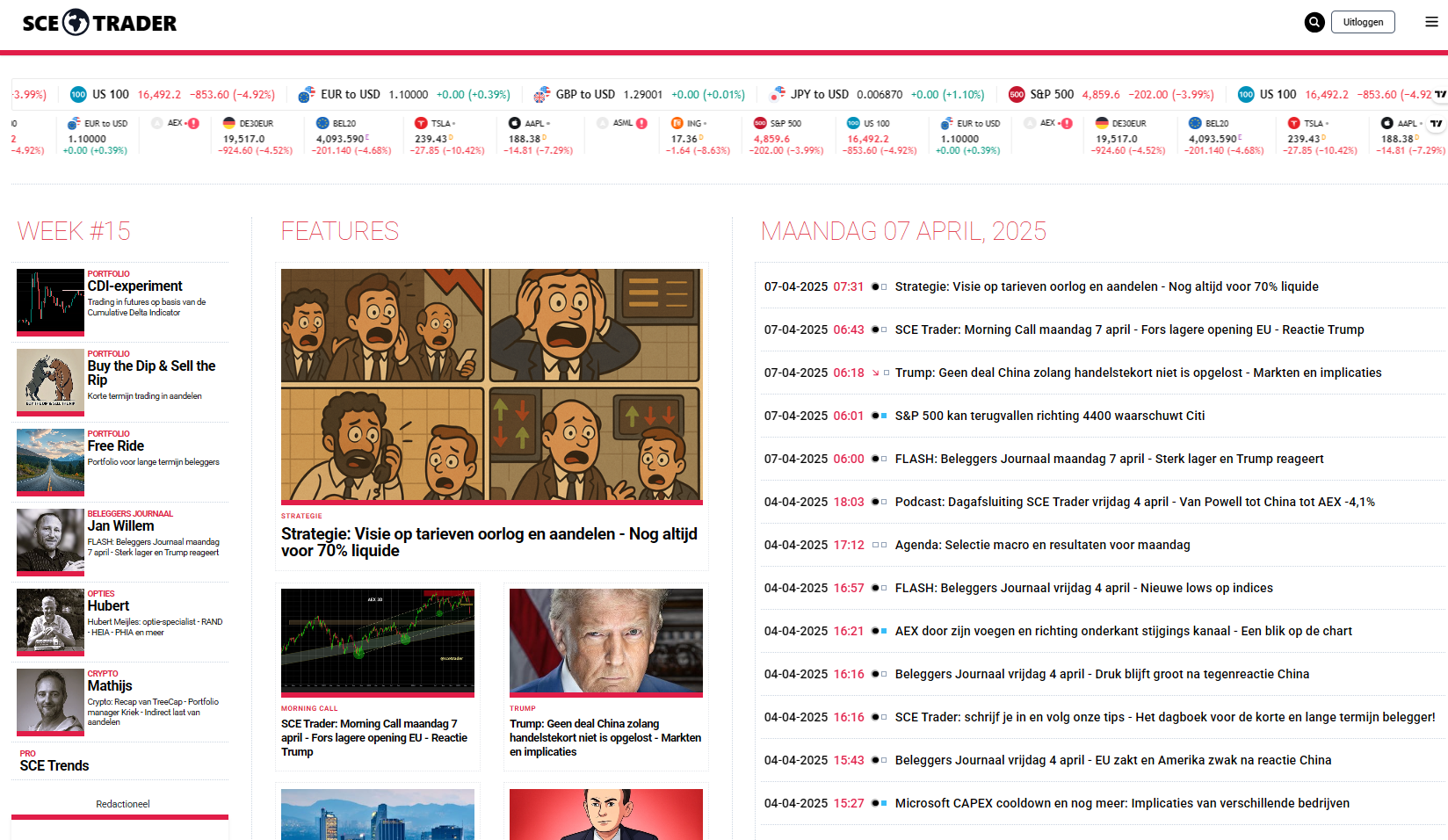
Task: Click the orange ING icon in the ticker
Action: click(677, 123)
